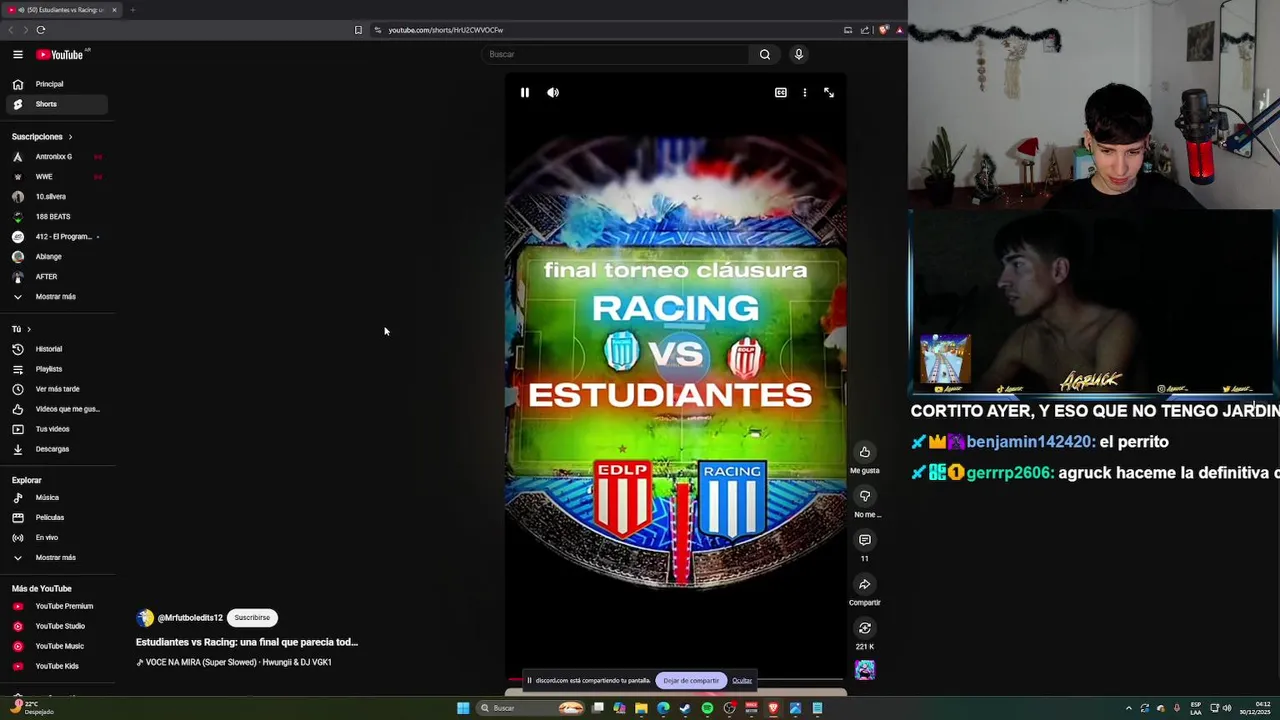This screenshot has height=720, width=1280.
Task: Open Ver más tarde list
Action: click(x=56, y=389)
